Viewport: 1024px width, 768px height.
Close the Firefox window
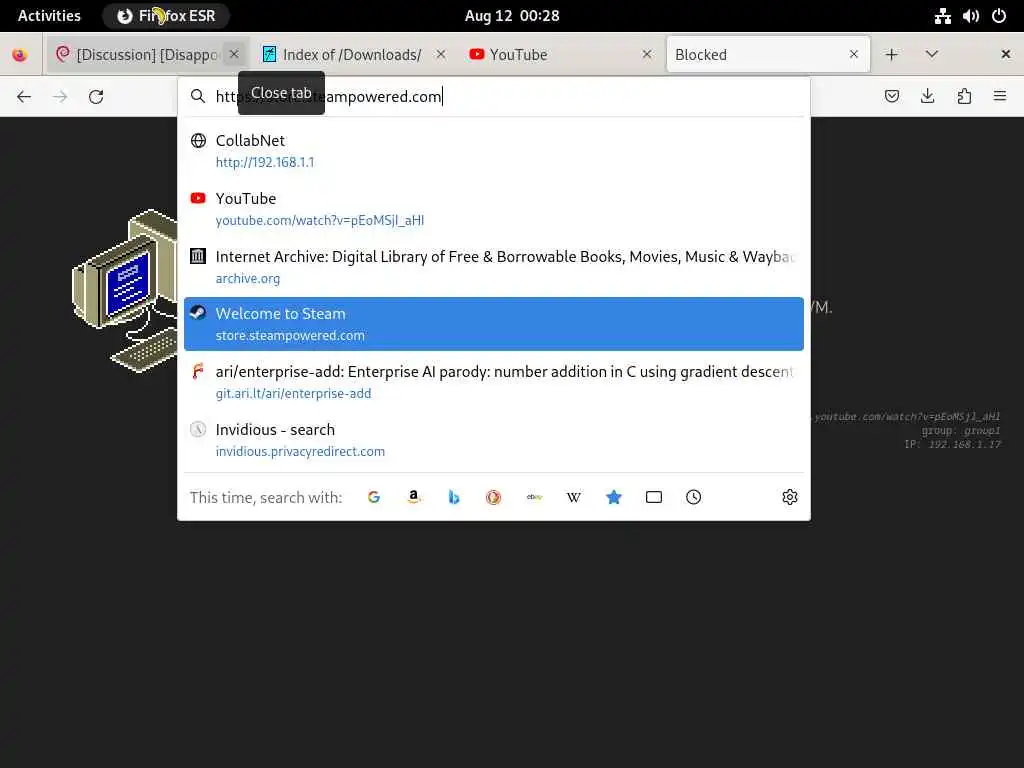[1006, 54]
